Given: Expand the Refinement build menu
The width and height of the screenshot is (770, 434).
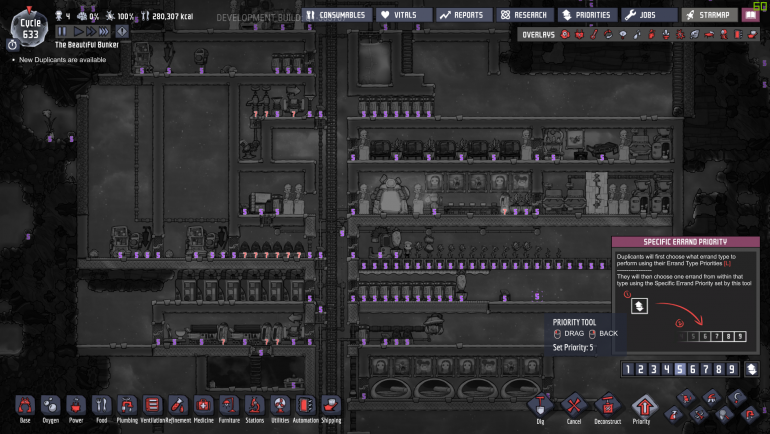Looking at the screenshot, I should [x=178, y=409].
